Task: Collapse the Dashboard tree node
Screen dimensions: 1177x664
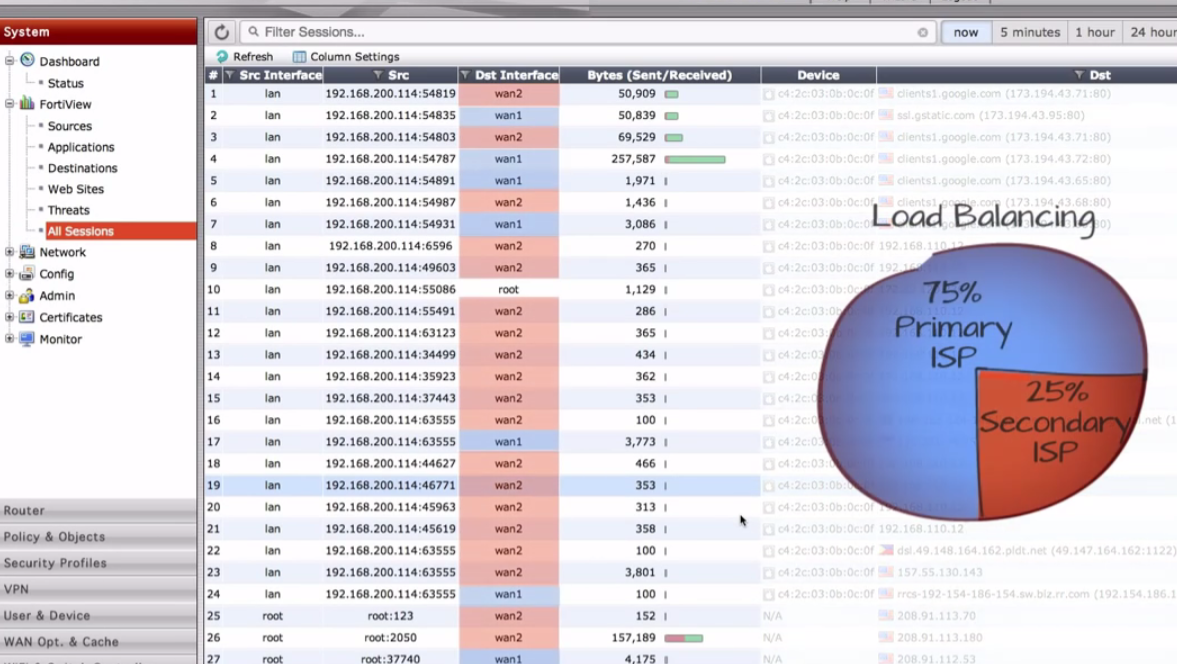Action: click(10, 61)
